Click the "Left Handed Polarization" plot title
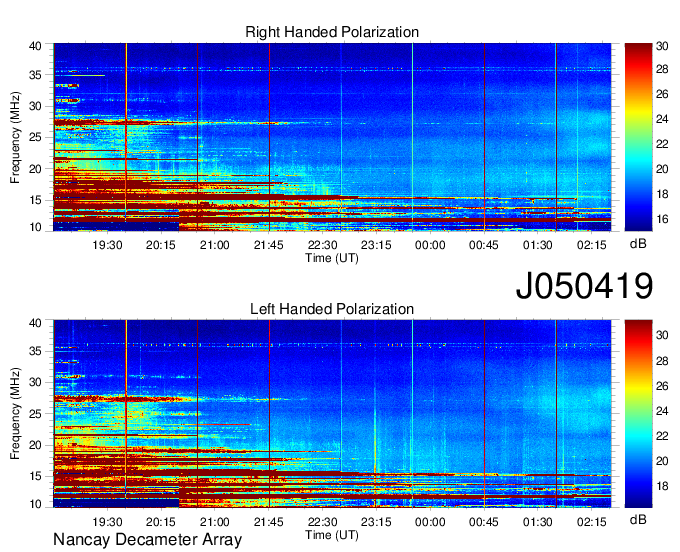The image size is (680, 552). [332, 309]
